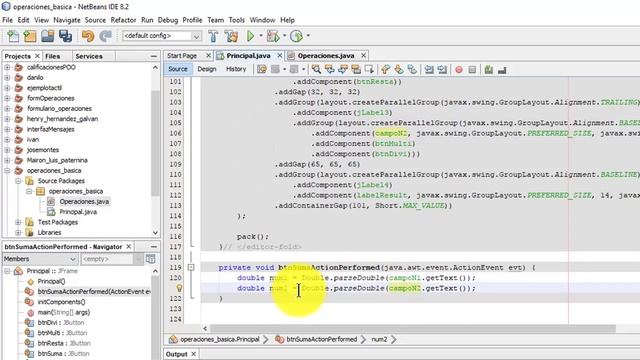Screen dimensions: 640x360
Task: Toggle Navigator filter button beside empty dropdown
Action: [x=151, y=259]
